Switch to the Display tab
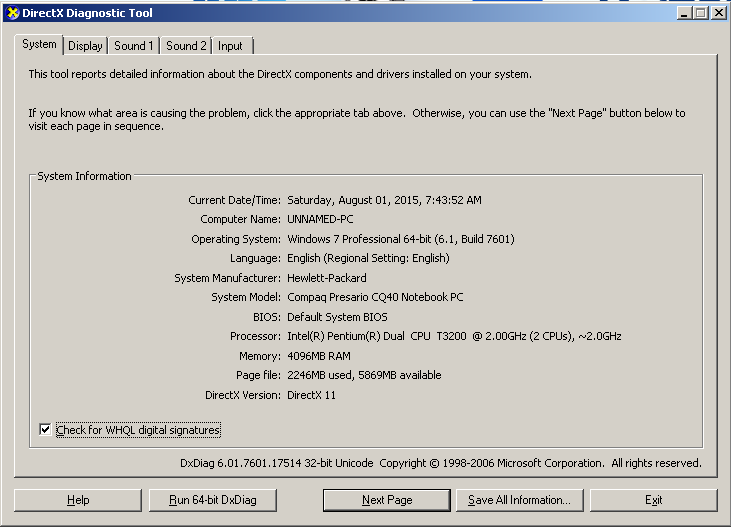Image resolution: width=731 pixels, height=527 pixels. (x=85, y=46)
